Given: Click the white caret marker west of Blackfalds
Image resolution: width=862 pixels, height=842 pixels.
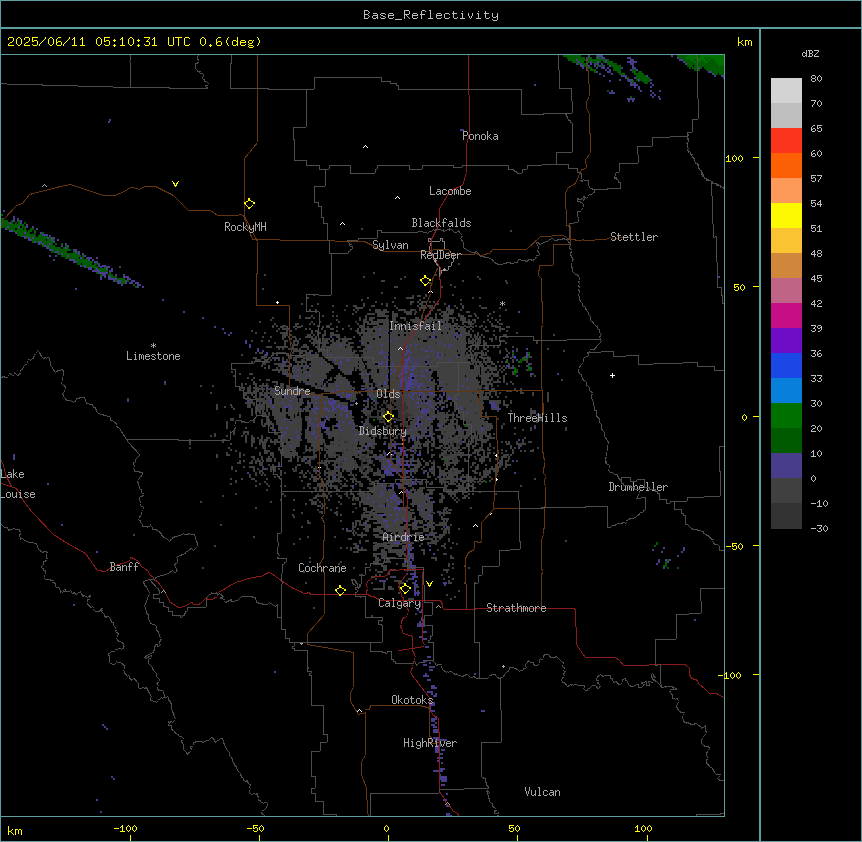Looking at the screenshot, I should [x=342, y=224].
